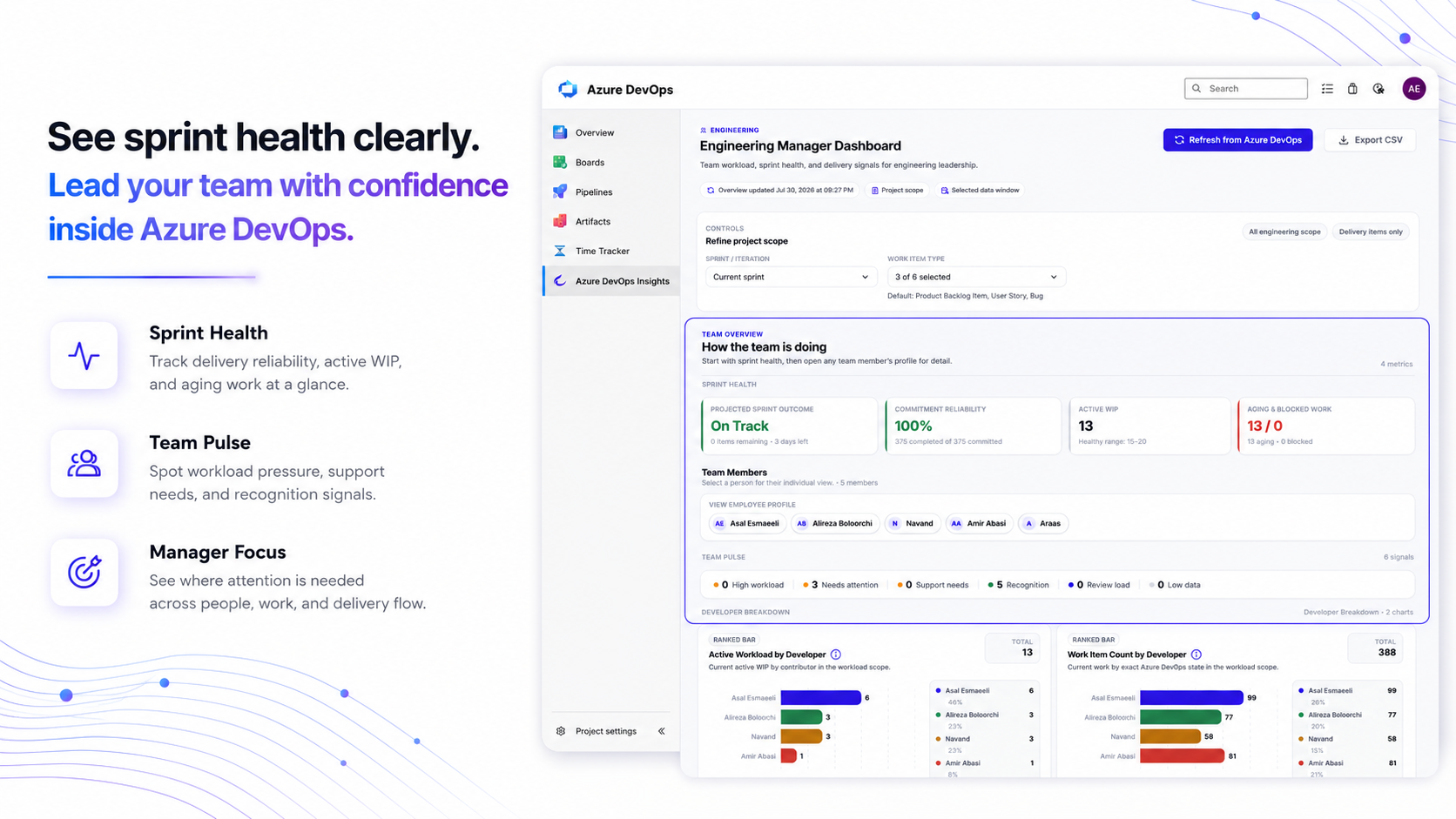The image size is (1456, 819).
Task: Click the Team Pulse people icon
Action: 84,464
